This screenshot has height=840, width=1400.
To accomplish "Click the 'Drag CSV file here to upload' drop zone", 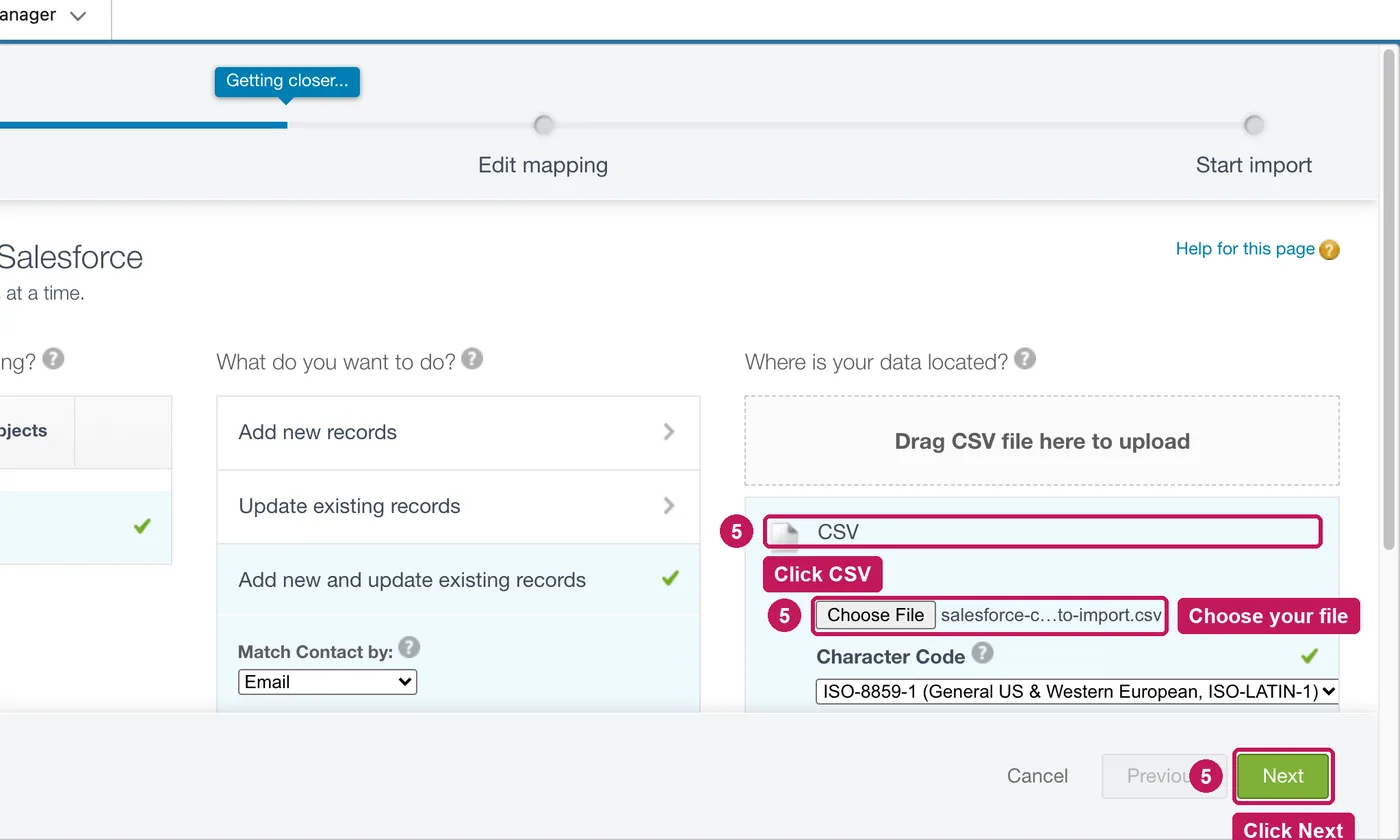I will click(x=1042, y=441).
